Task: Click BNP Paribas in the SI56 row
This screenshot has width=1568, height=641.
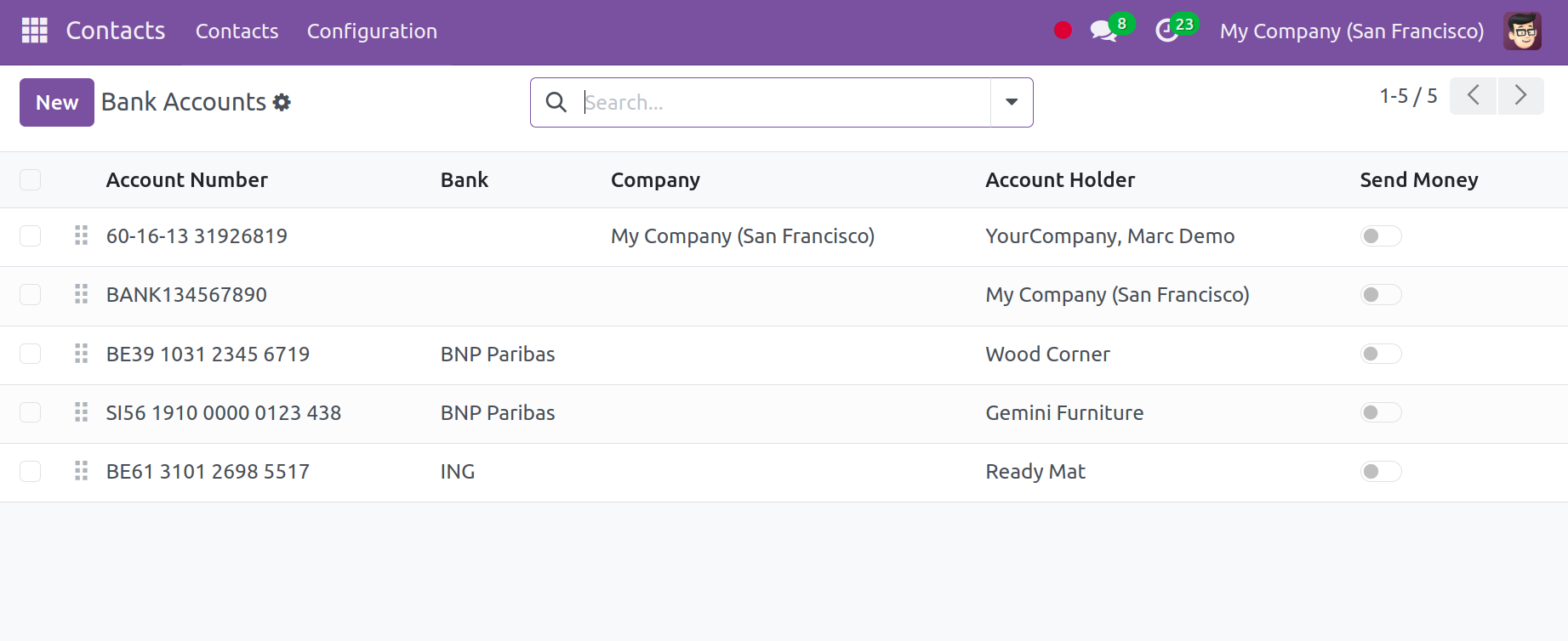Action: pyautogui.click(x=498, y=413)
